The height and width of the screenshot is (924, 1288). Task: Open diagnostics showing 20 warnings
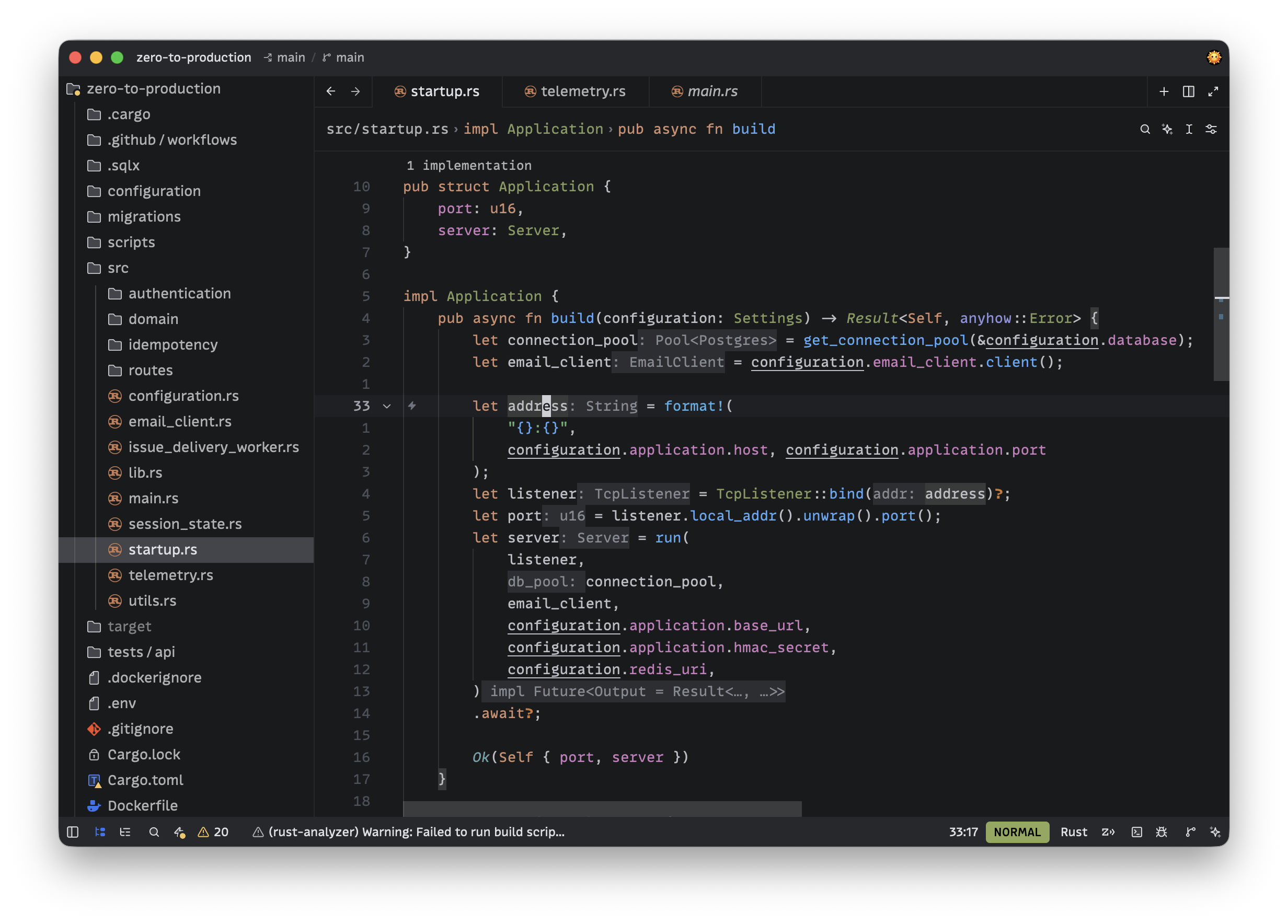[213, 832]
